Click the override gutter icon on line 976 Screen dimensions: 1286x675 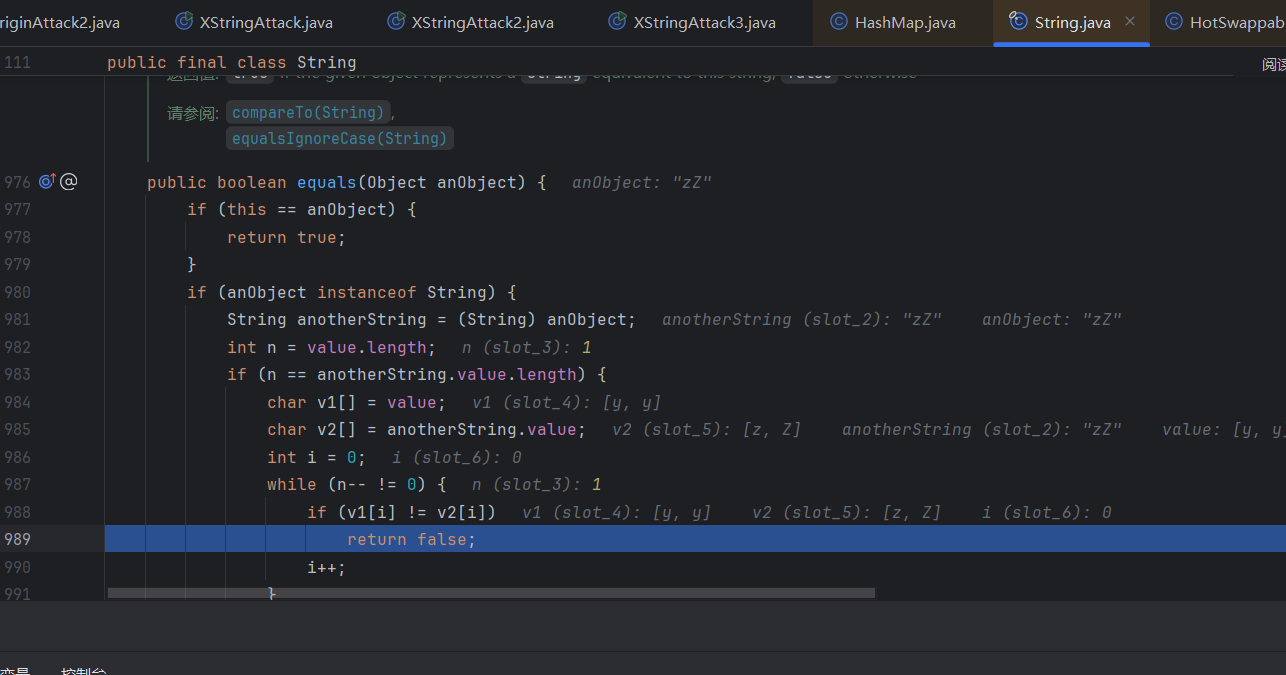[x=47, y=182]
